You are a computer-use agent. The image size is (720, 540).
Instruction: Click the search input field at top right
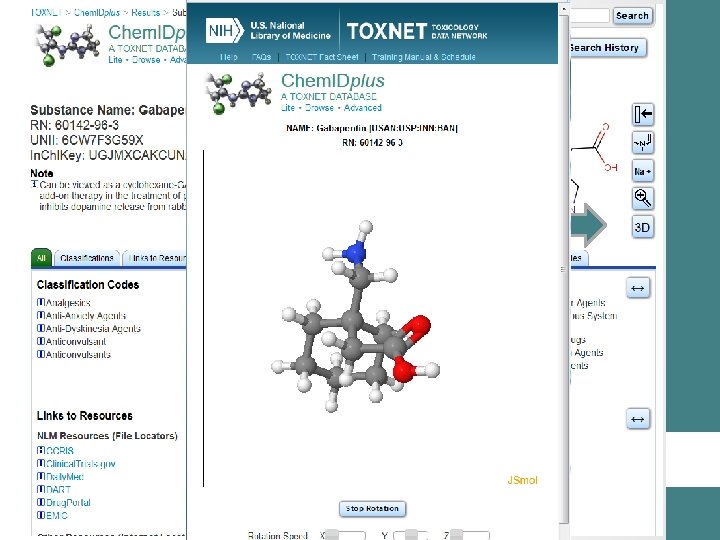tap(590, 16)
